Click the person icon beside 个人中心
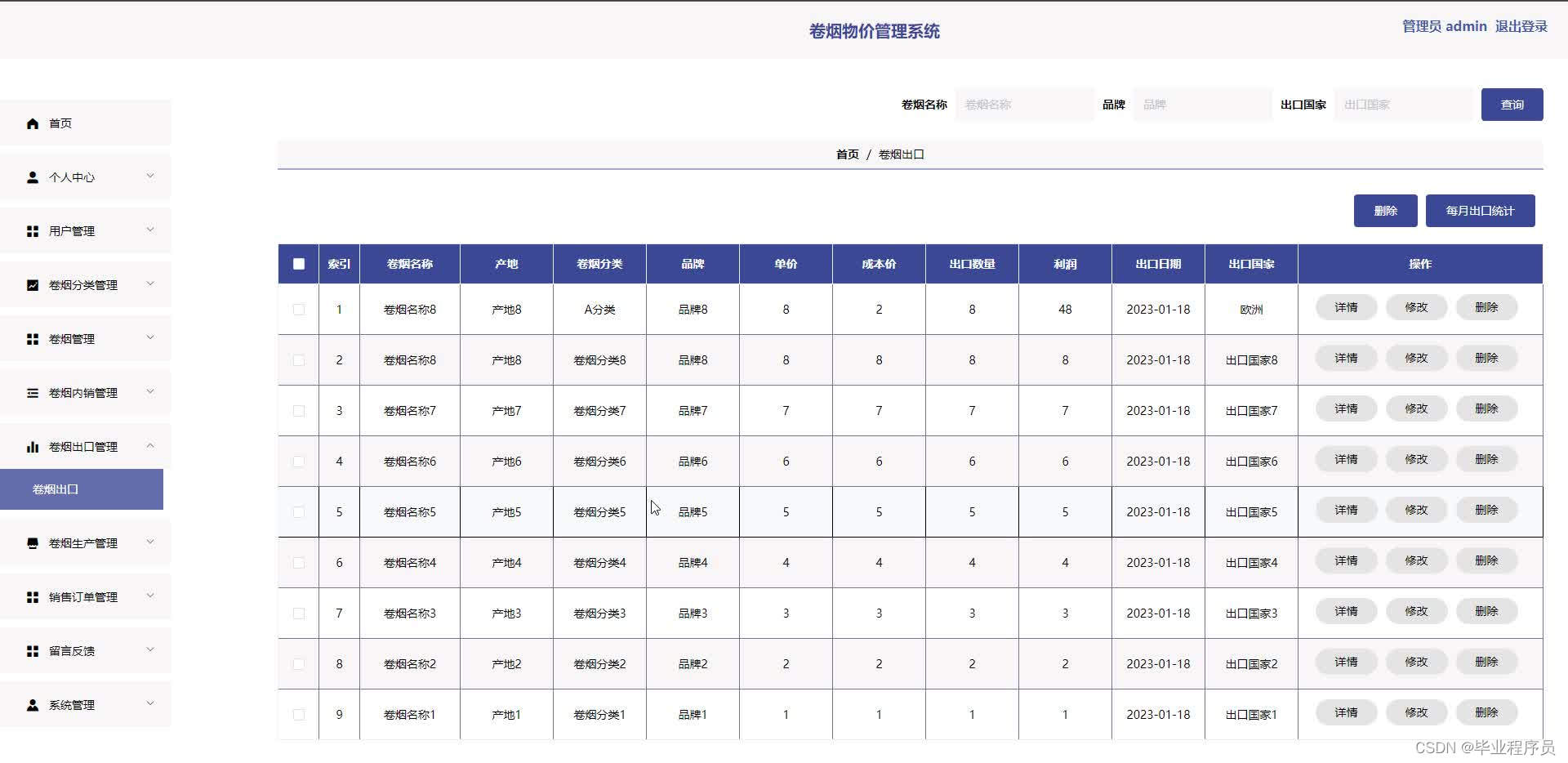 click(x=33, y=177)
